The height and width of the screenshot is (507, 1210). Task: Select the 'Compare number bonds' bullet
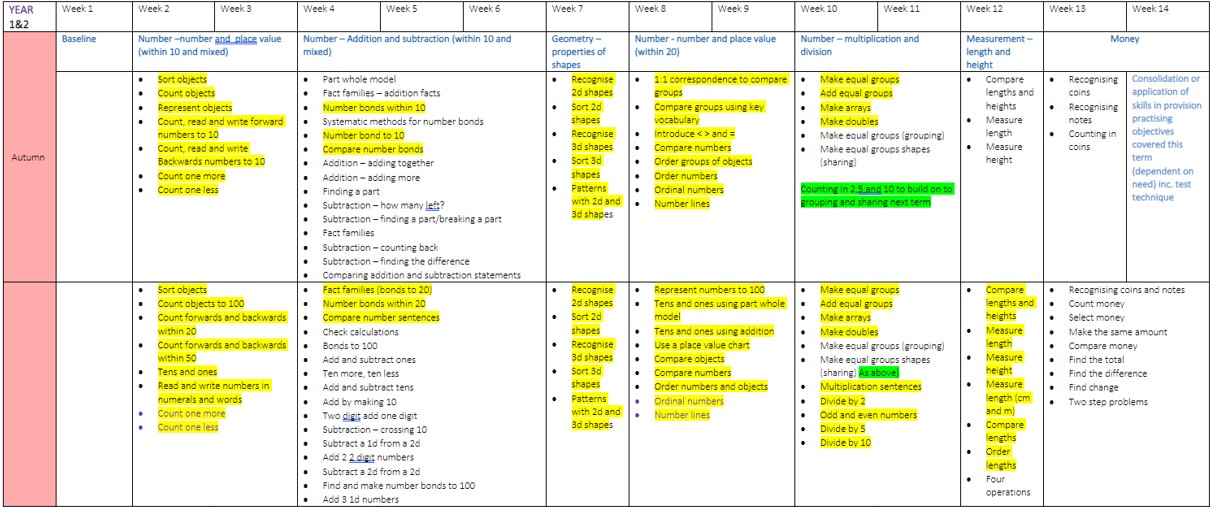[372, 149]
